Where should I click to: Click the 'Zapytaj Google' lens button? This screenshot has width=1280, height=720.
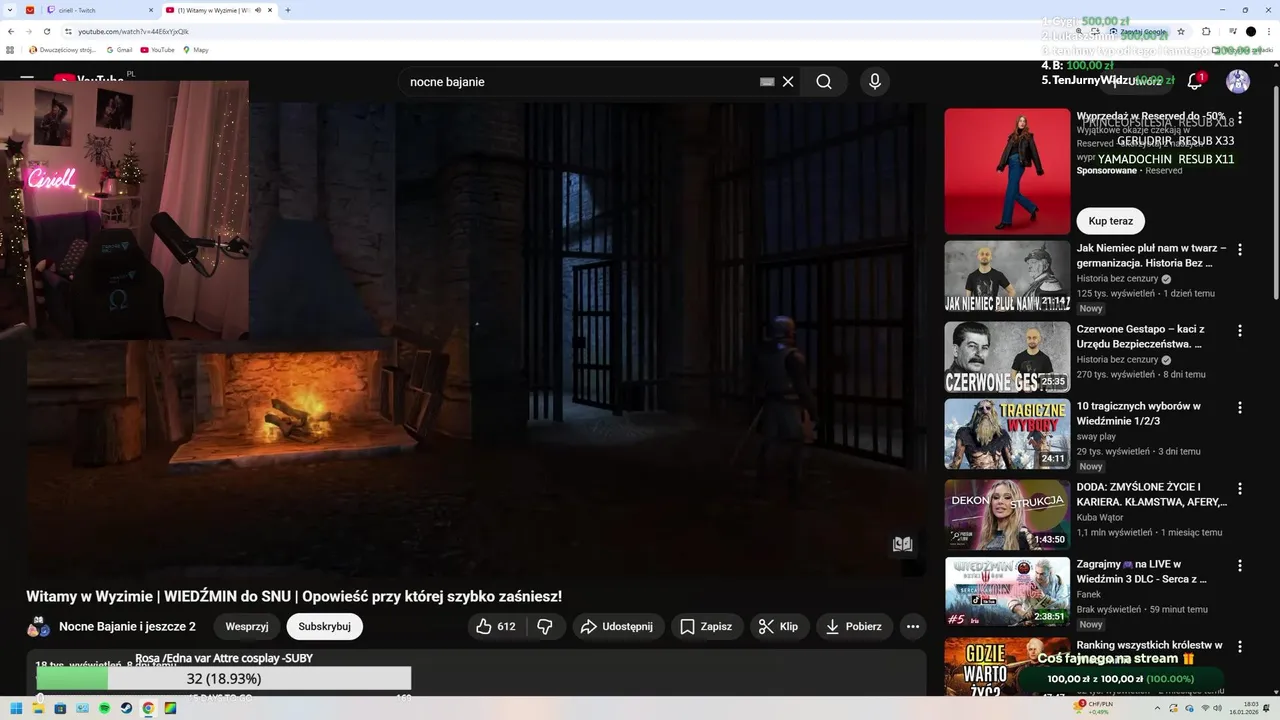1138,31
